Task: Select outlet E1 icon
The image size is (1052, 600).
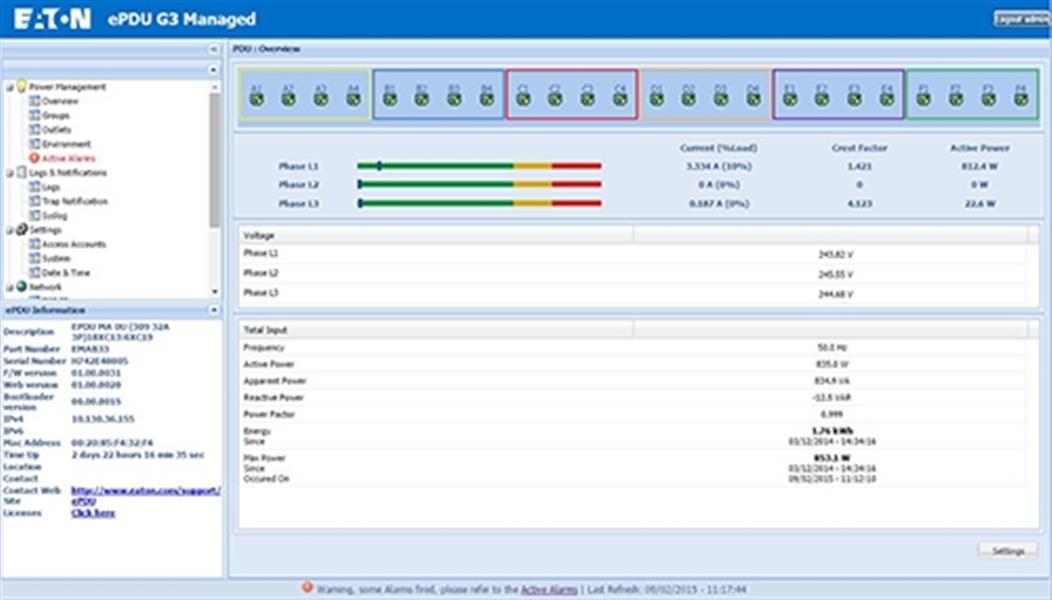Action: (790, 99)
